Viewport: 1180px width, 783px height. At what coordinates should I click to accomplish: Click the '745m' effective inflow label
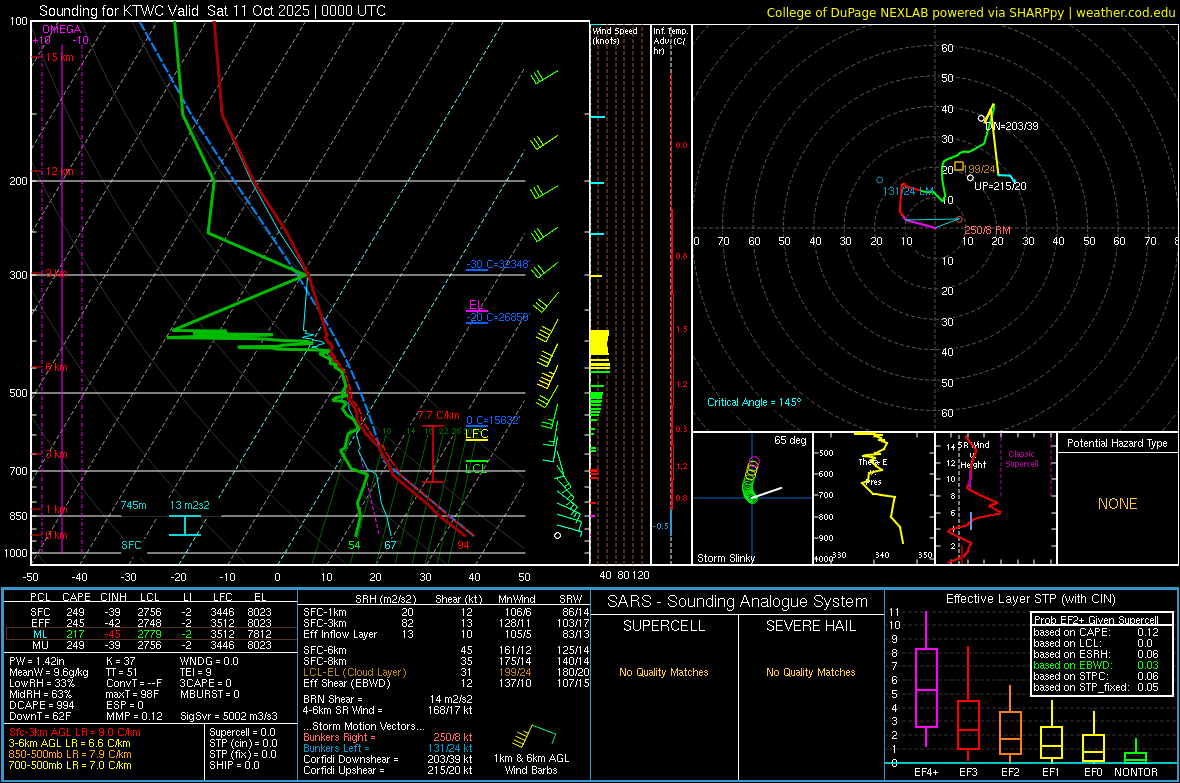coord(133,505)
